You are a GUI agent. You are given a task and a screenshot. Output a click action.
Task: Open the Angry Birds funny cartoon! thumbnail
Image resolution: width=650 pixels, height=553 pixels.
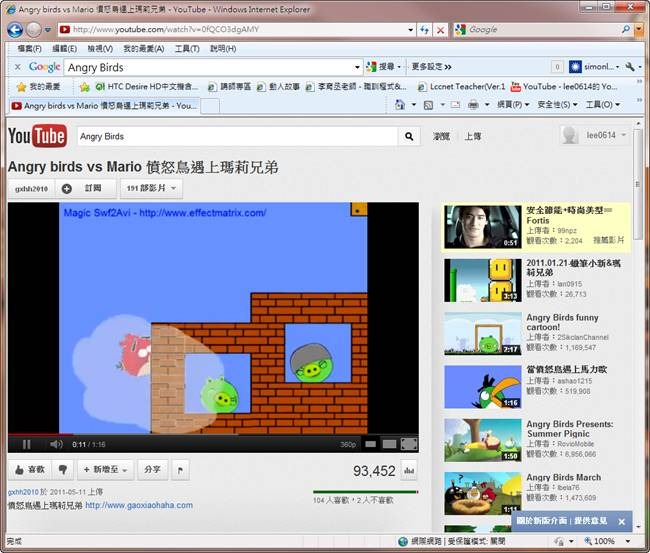click(483, 334)
